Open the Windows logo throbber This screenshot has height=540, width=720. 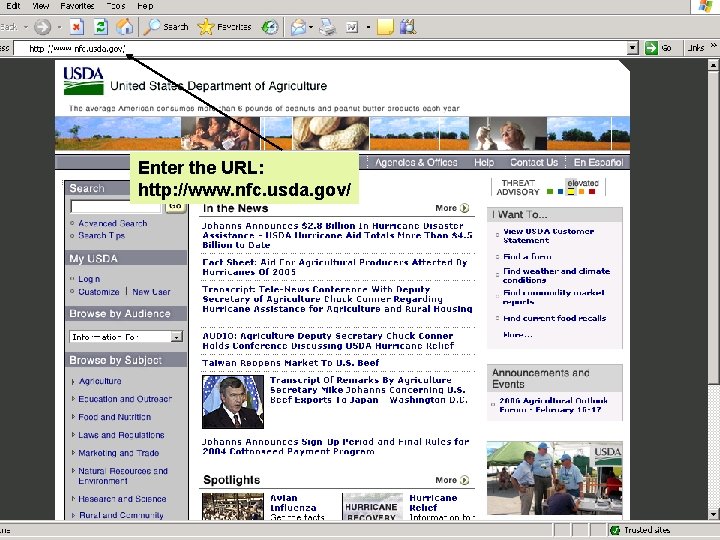click(x=705, y=6)
